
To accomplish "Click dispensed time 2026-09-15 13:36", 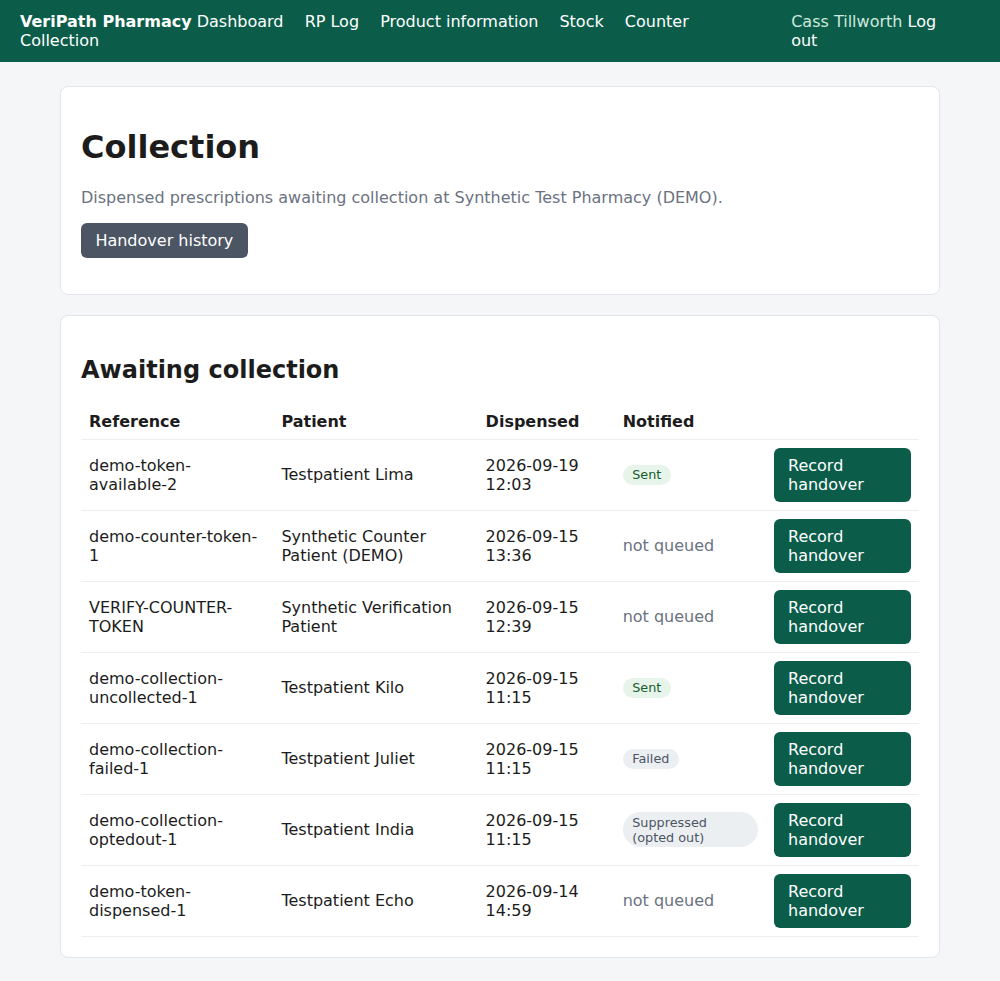I will (x=532, y=545).
